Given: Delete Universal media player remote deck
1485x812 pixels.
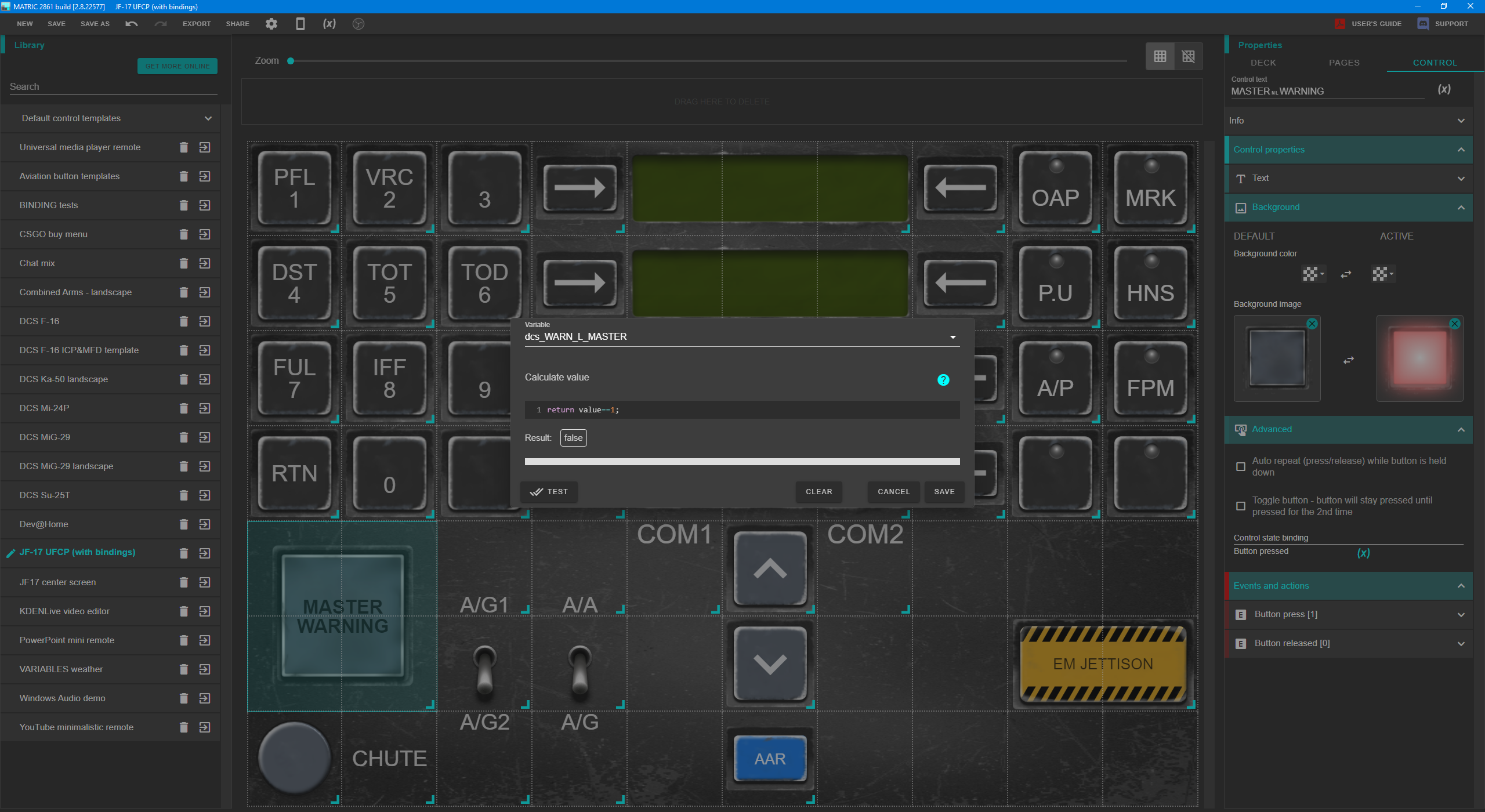Looking at the screenshot, I should pos(184,147).
